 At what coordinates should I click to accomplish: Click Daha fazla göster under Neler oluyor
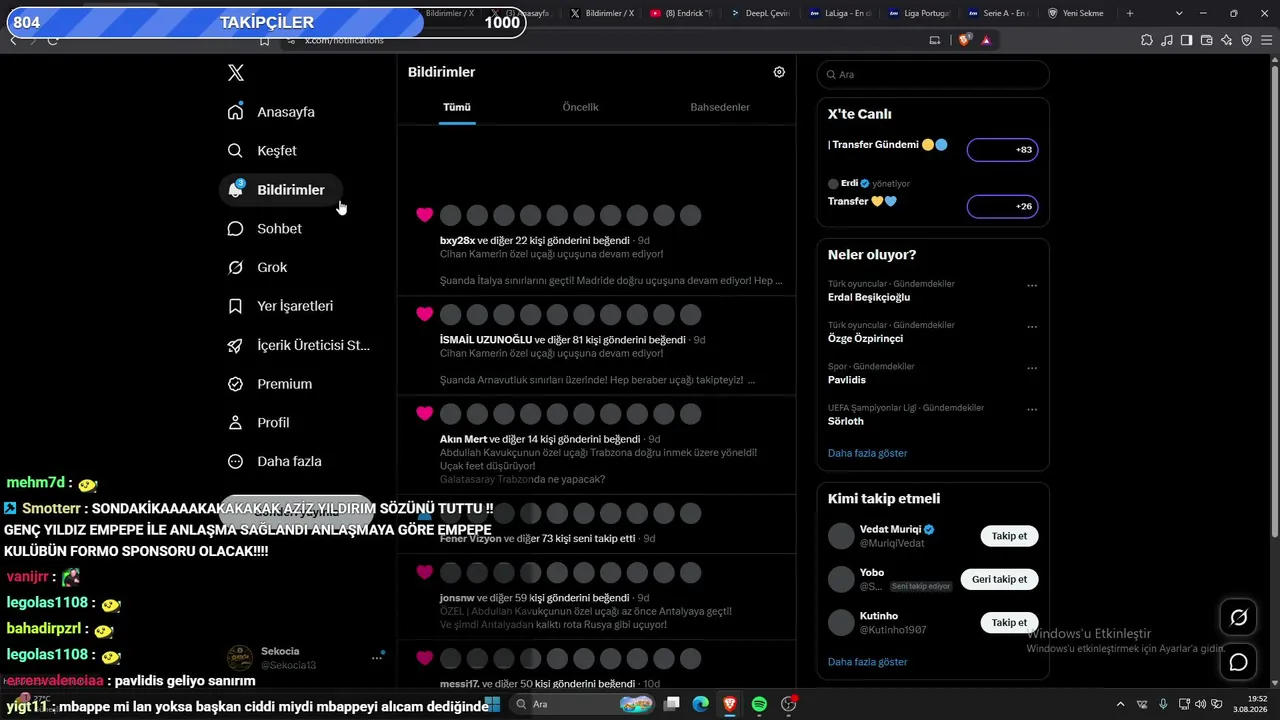(867, 453)
